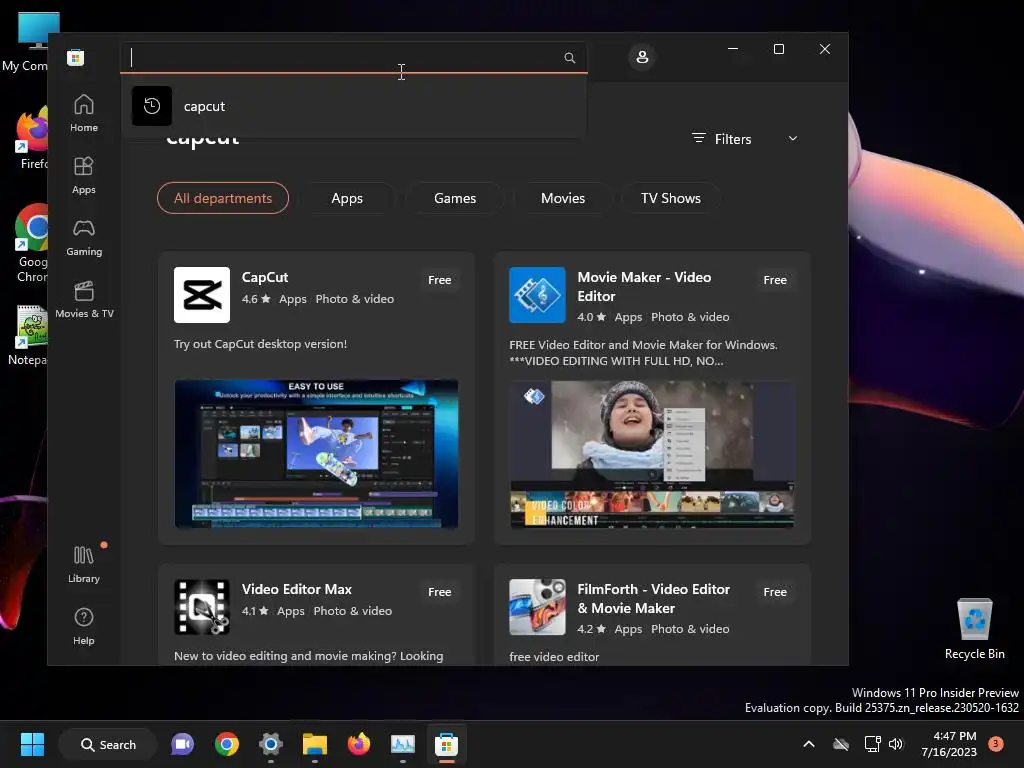Open the video chat app on taskbar

182,744
